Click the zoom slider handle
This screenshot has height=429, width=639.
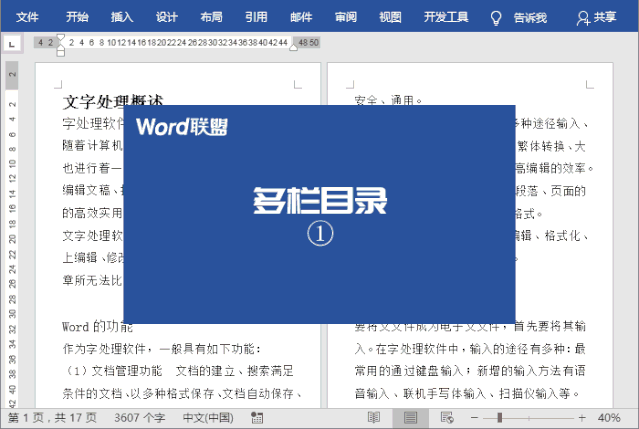tap(500, 418)
